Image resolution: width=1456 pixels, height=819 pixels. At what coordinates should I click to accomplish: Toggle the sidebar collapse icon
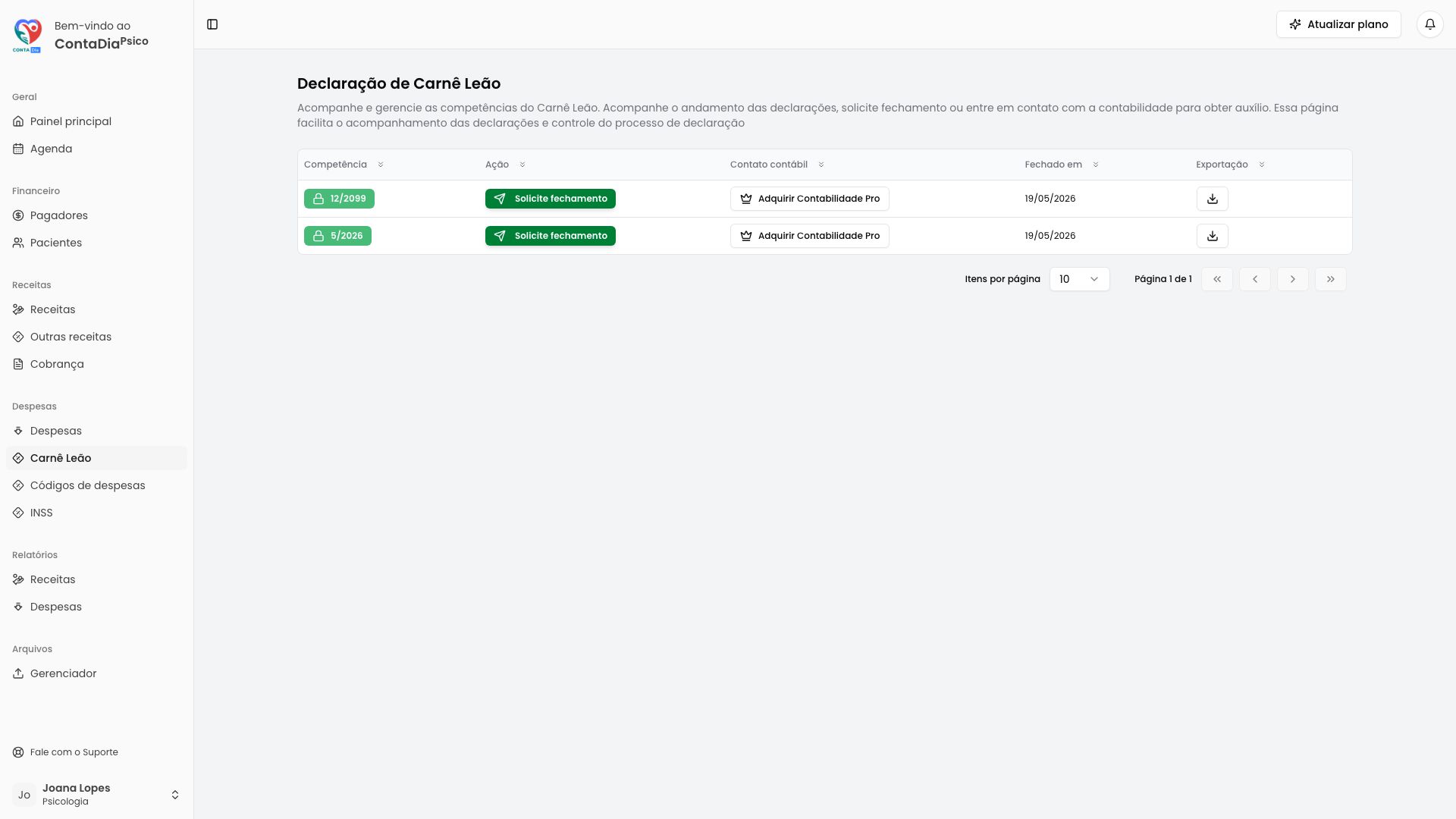click(x=212, y=24)
